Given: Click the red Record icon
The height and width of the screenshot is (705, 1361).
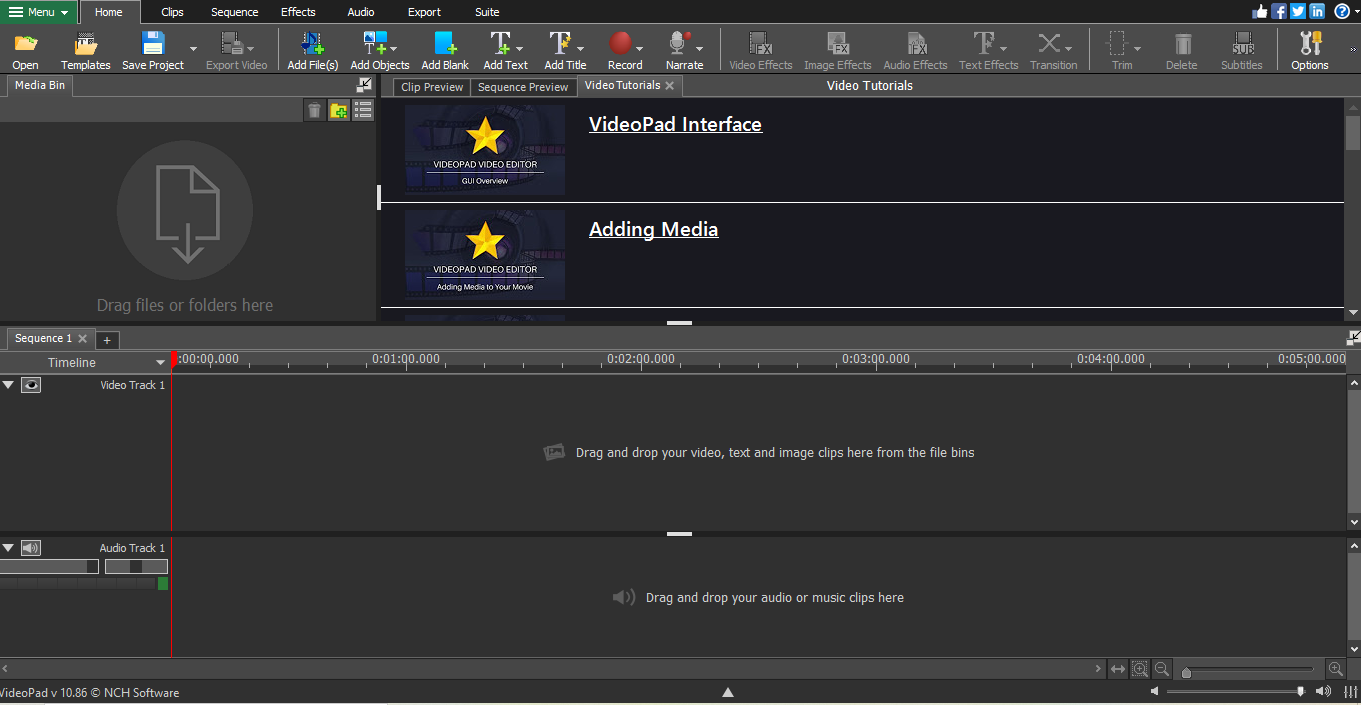Looking at the screenshot, I should [622, 43].
